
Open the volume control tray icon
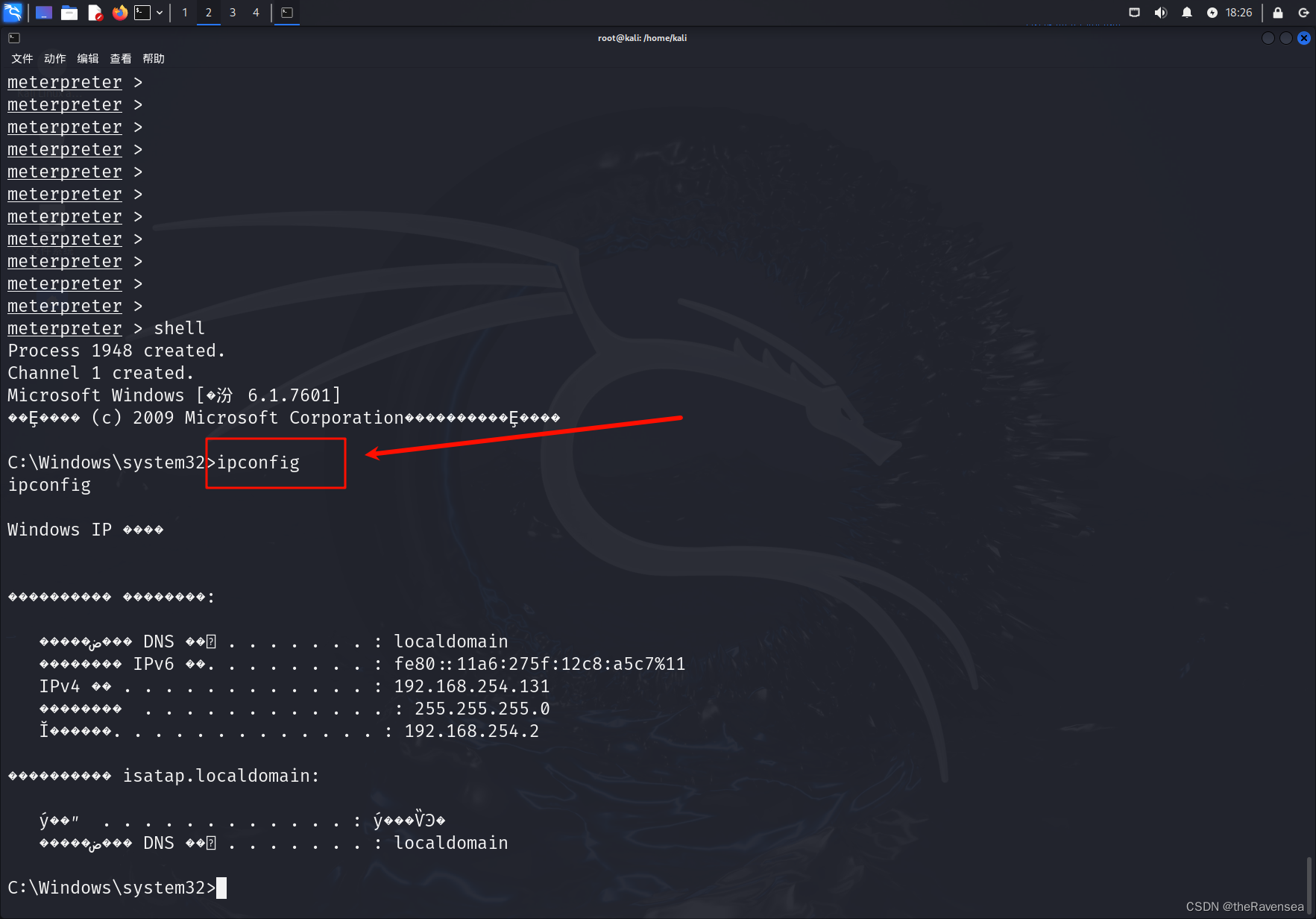coord(1161,13)
